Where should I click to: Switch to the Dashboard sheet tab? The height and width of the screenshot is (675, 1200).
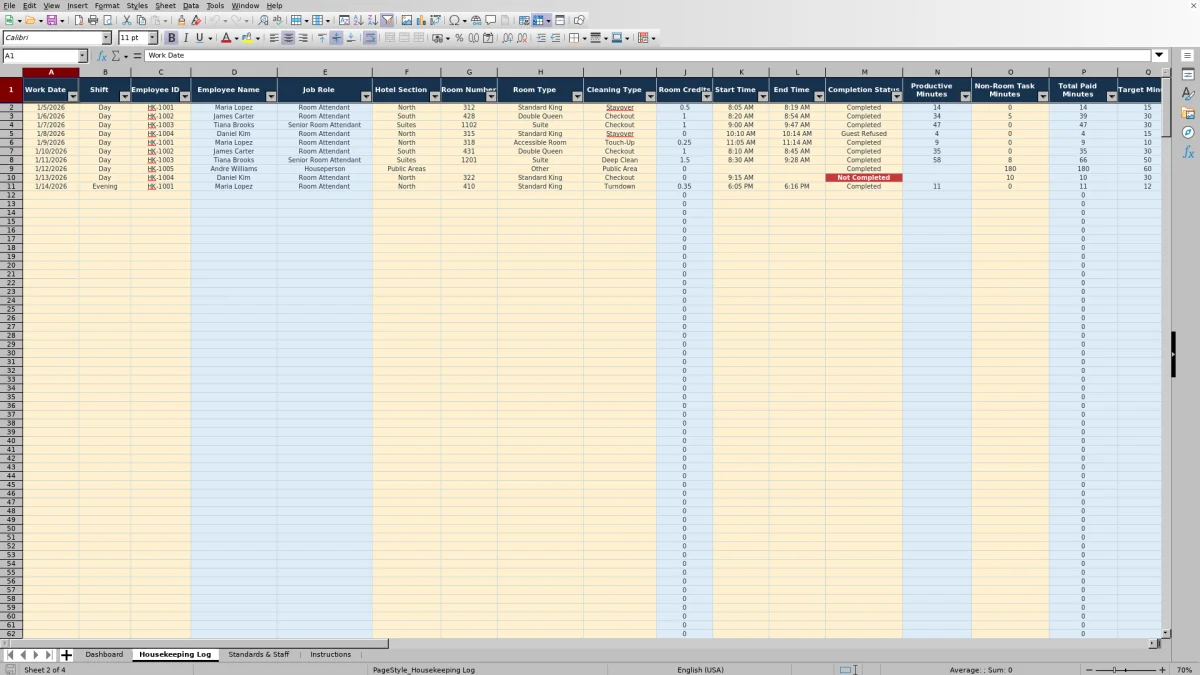104,655
